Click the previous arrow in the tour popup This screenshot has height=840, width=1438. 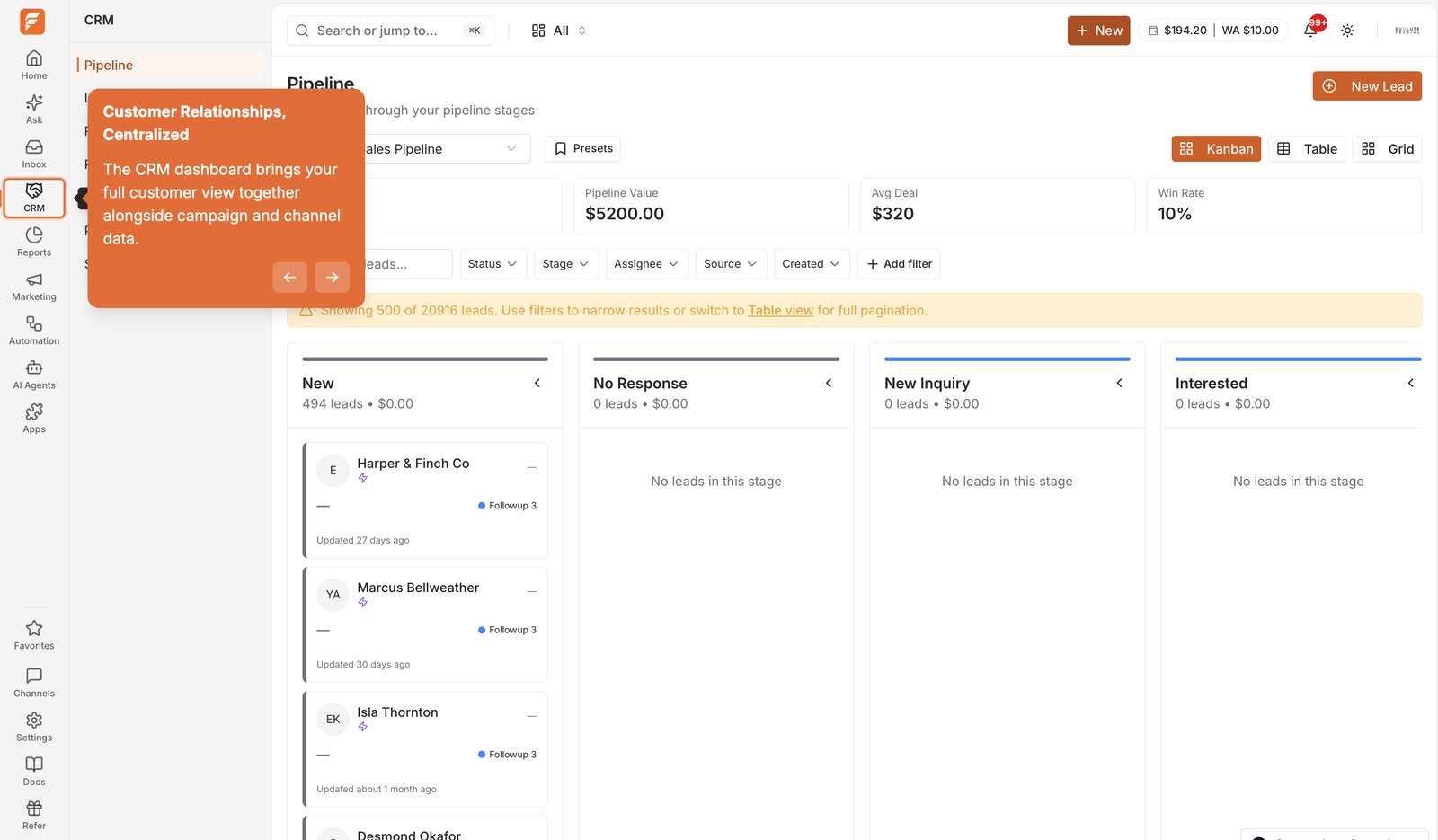[289, 278]
